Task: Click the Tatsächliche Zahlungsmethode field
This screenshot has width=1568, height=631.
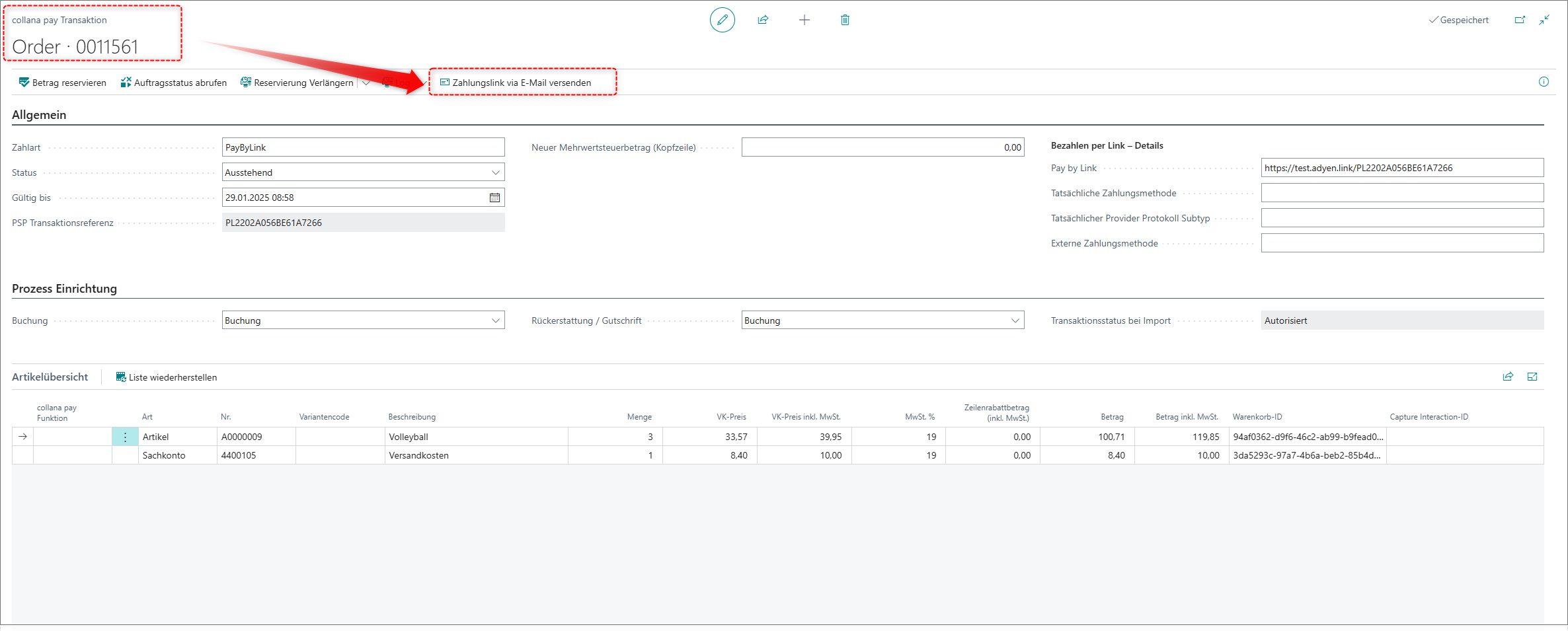Action: pos(1402,193)
